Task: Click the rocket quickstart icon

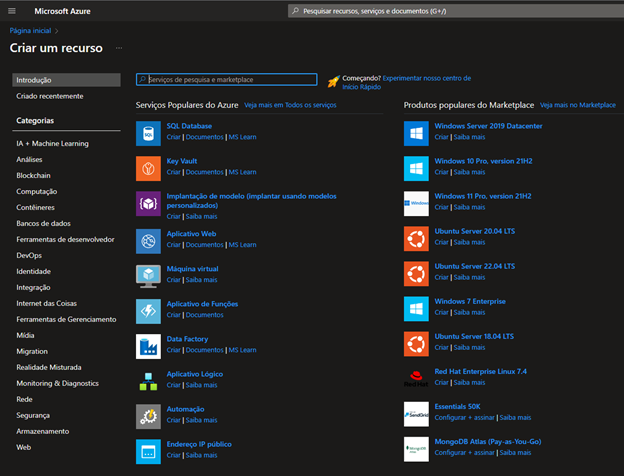Action: pos(333,82)
